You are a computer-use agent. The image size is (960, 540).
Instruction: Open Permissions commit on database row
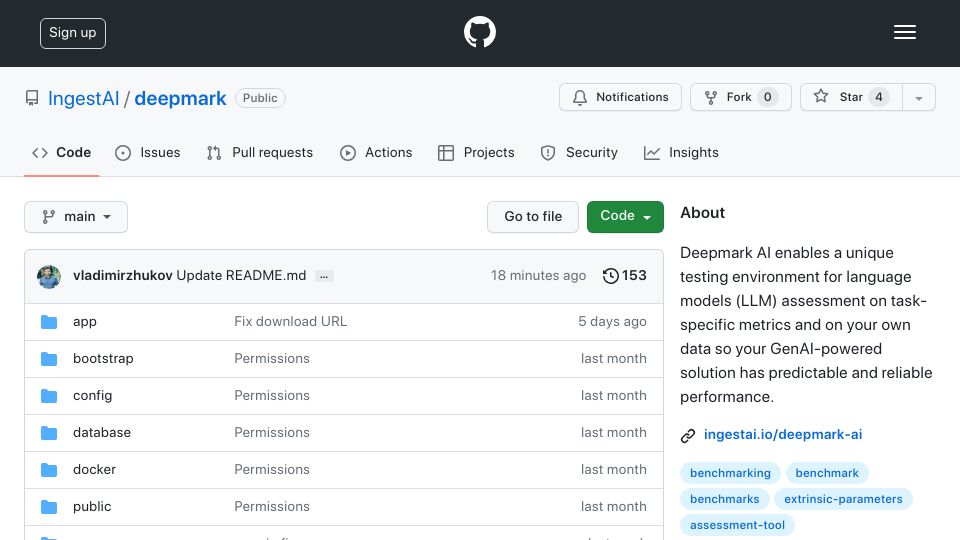click(x=272, y=433)
